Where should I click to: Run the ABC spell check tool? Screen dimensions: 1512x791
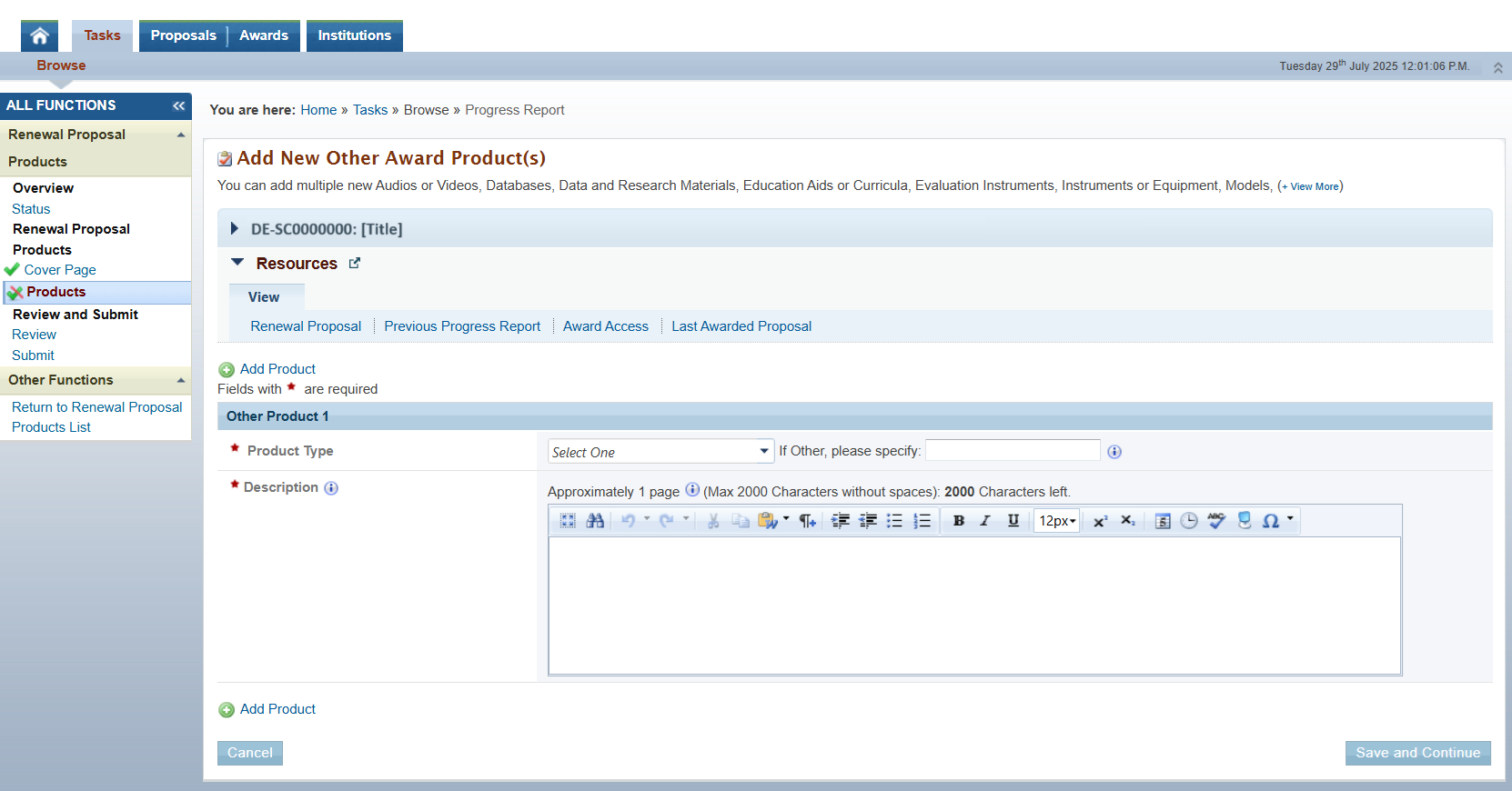1216,521
